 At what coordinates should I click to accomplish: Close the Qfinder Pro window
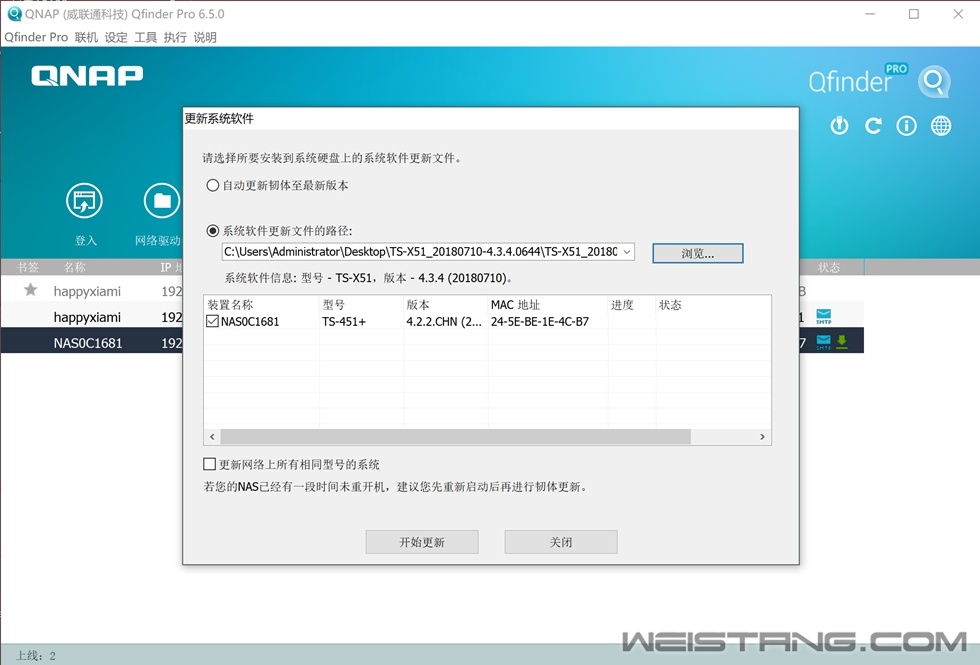(x=958, y=14)
